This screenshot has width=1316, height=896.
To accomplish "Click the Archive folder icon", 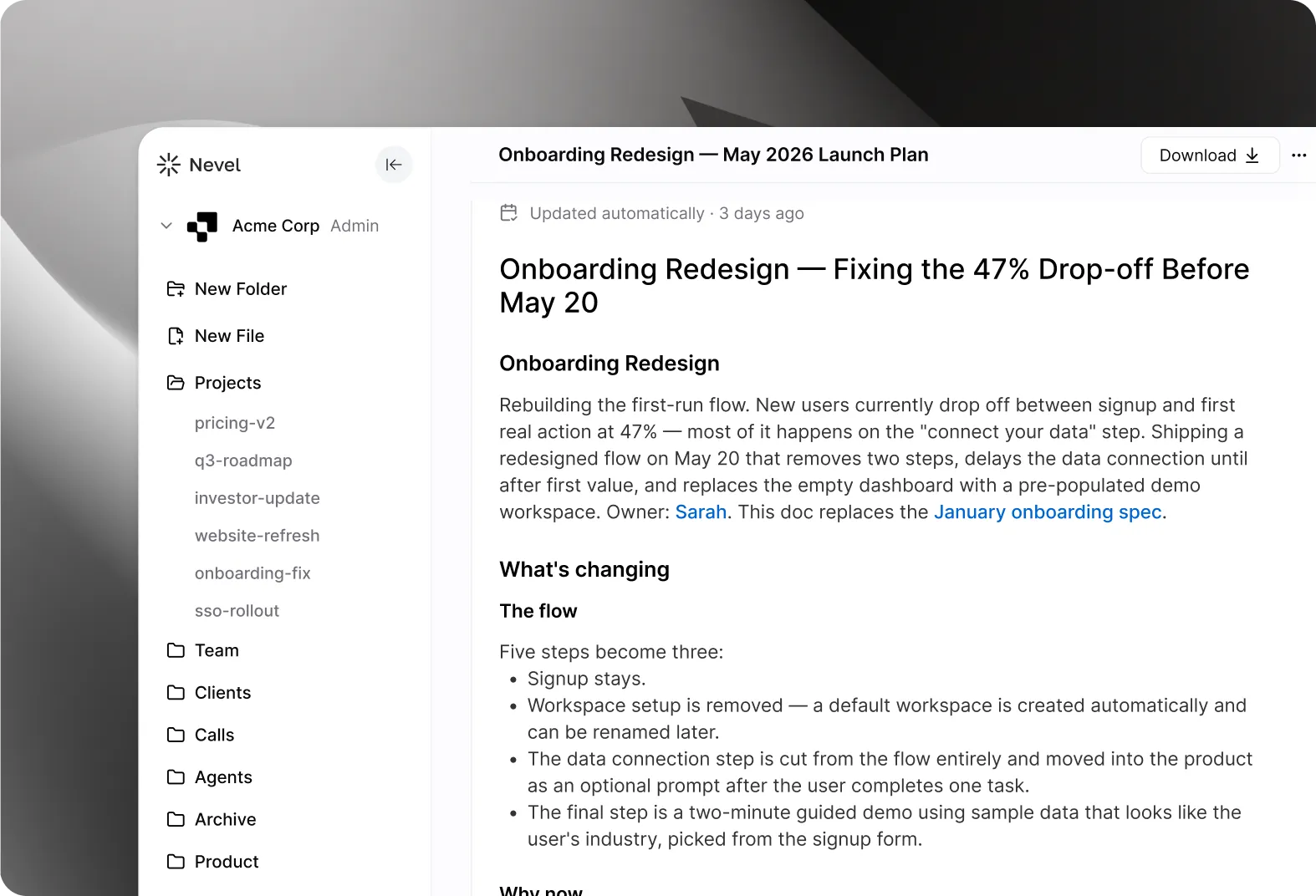I will pyautogui.click(x=176, y=819).
